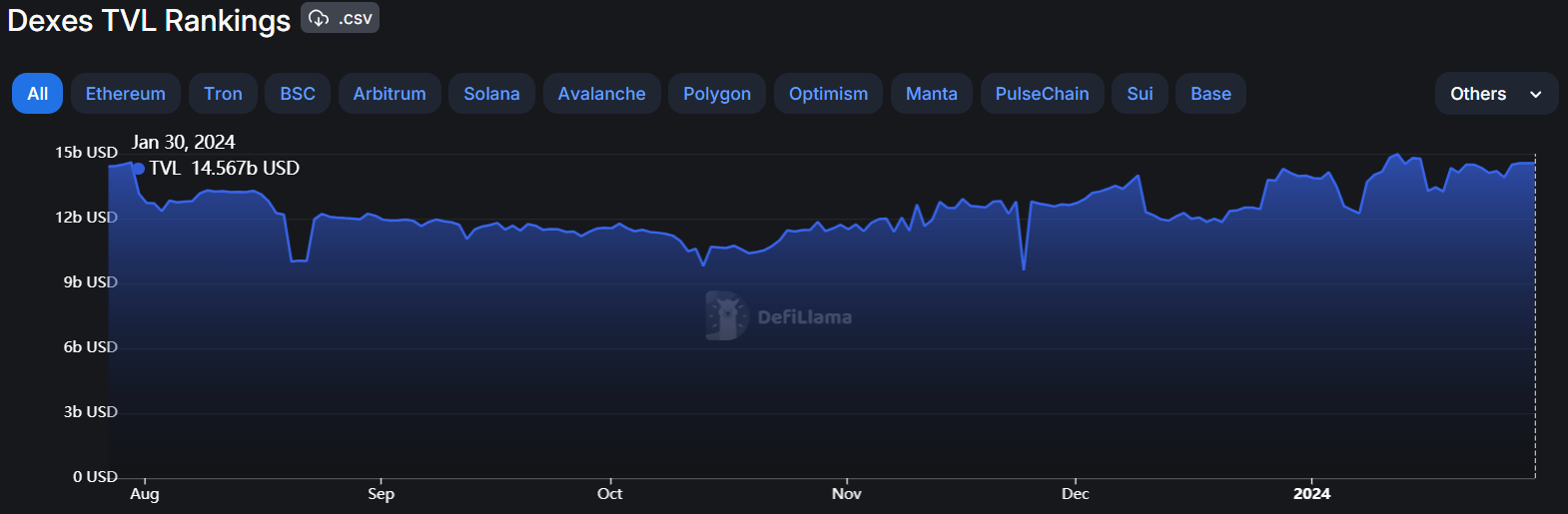This screenshot has height=514, width=1568.
Task: Show Solana dexes only
Action: pyautogui.click(x=491, y=94)
